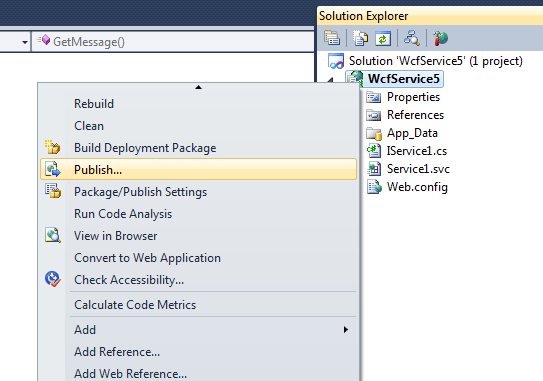This screenshot has width=543, height=381.
Task: Click the Build Deployment Package icon
Action: (52, 147)
